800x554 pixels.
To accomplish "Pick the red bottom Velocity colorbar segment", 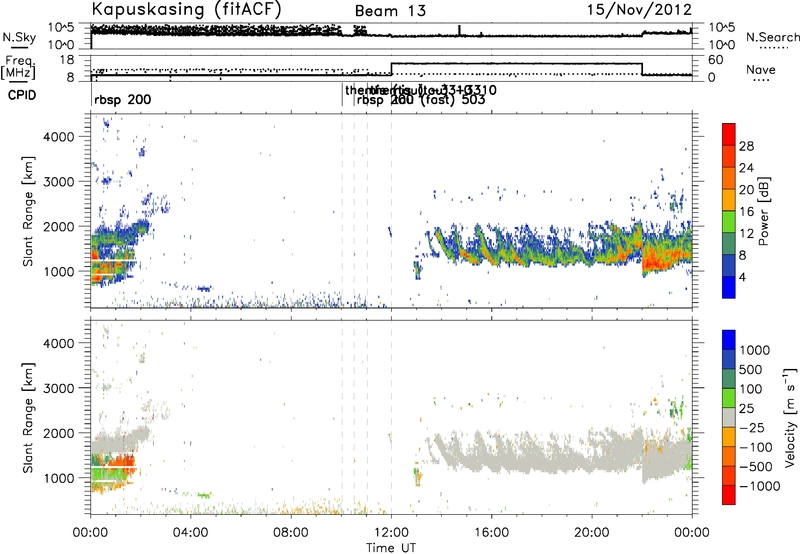I will pos(729,495).
